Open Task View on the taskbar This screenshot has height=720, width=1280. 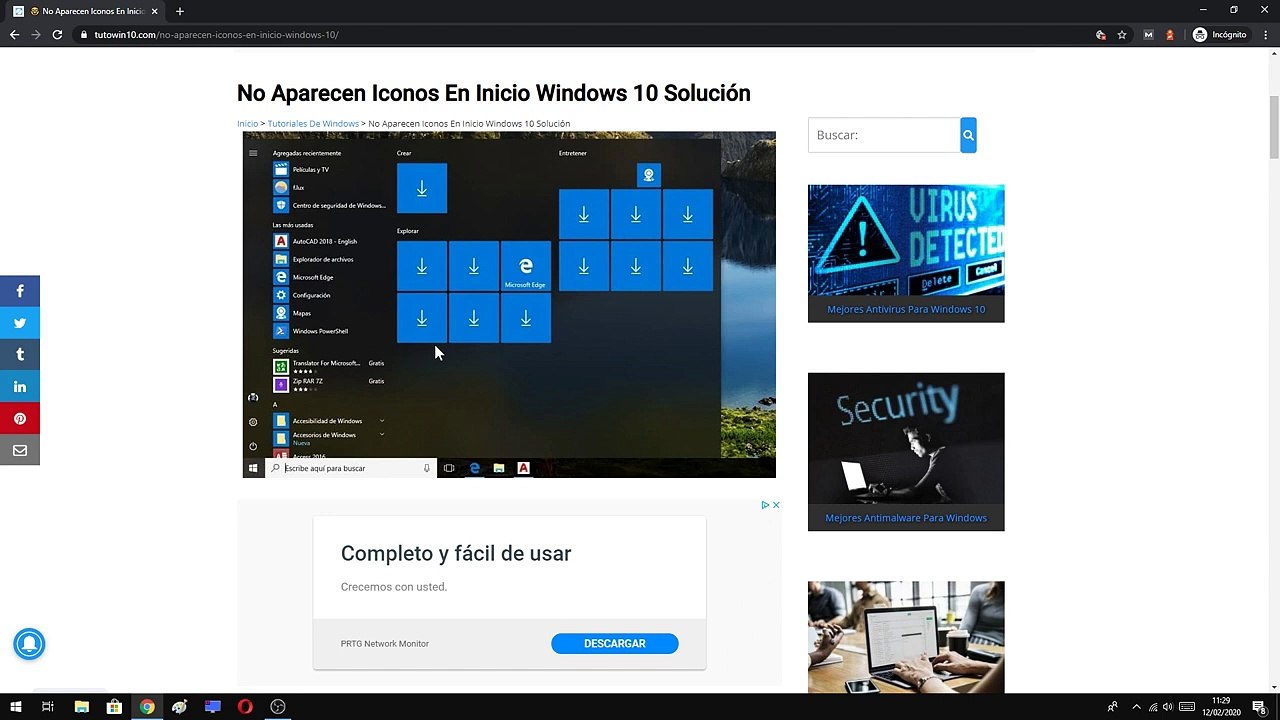pyautogui.click(x=47, y=707)
